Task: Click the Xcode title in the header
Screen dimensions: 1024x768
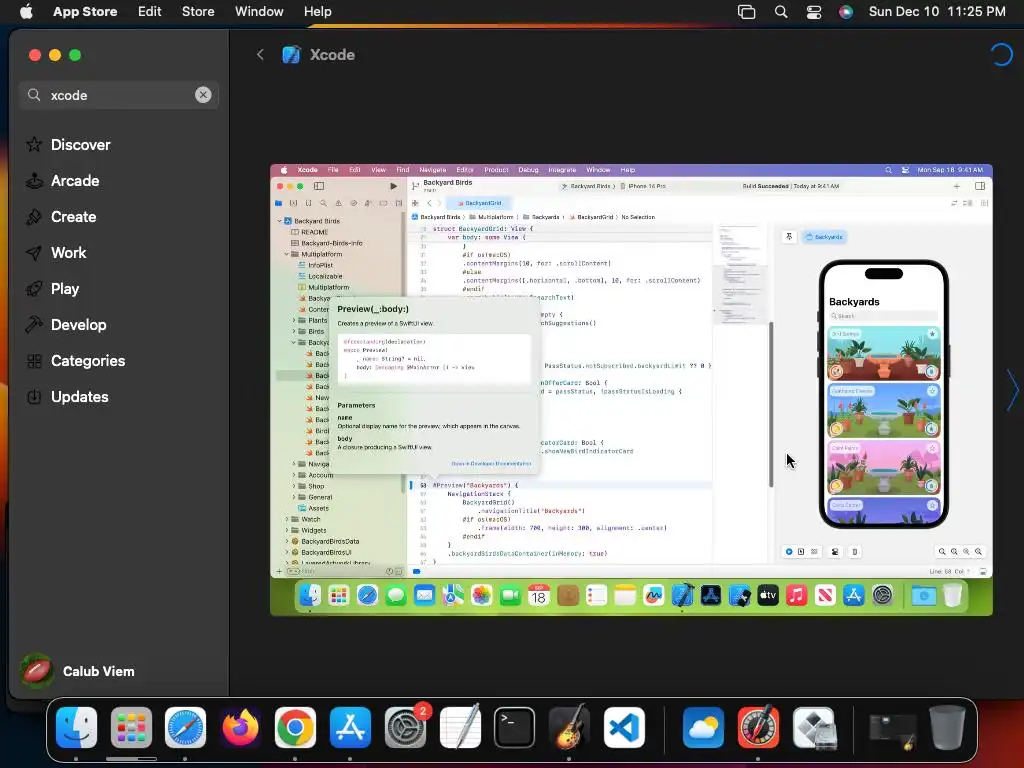Action: pyautogui.click(x=332, y=55)
